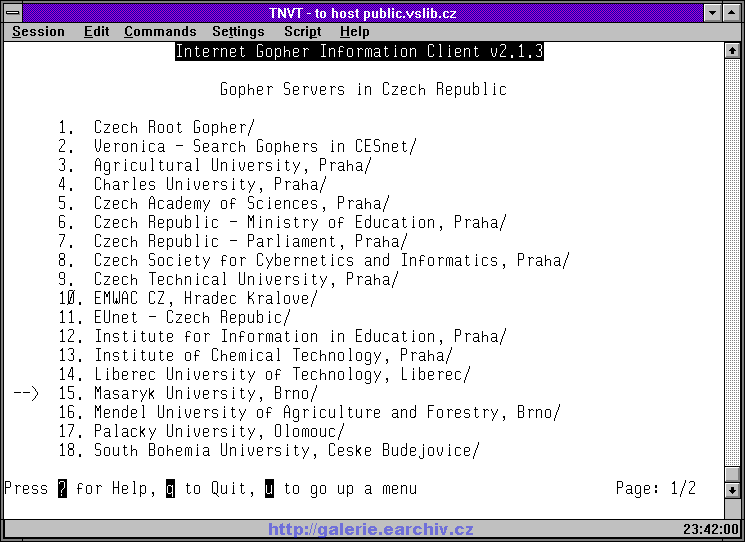Image resolution: width=745 pixels, height=542 pixels.
Task: Open the Commands menu
Action: [x=160, y=32]
